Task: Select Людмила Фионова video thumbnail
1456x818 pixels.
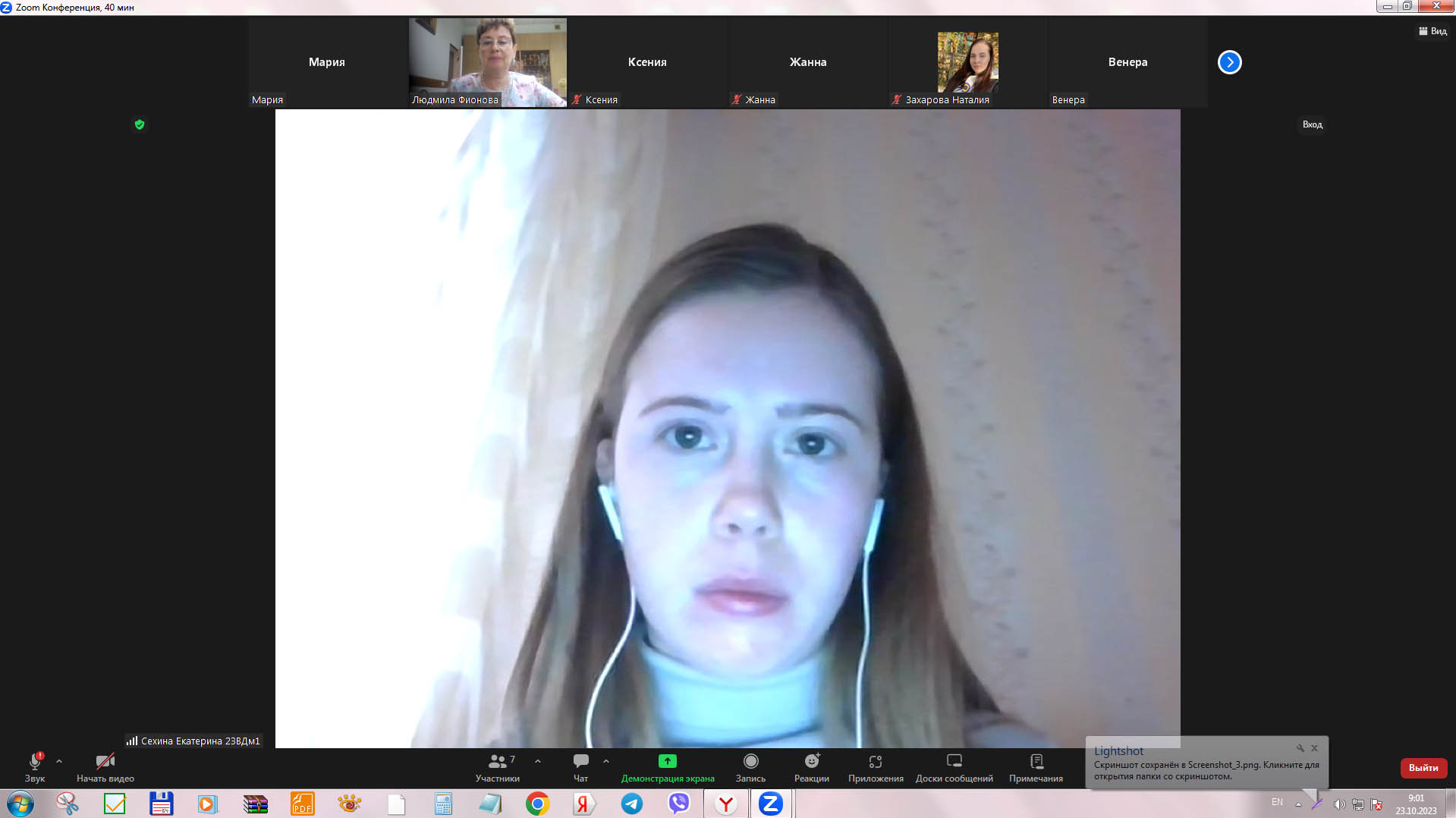Action: pos(487,62)
